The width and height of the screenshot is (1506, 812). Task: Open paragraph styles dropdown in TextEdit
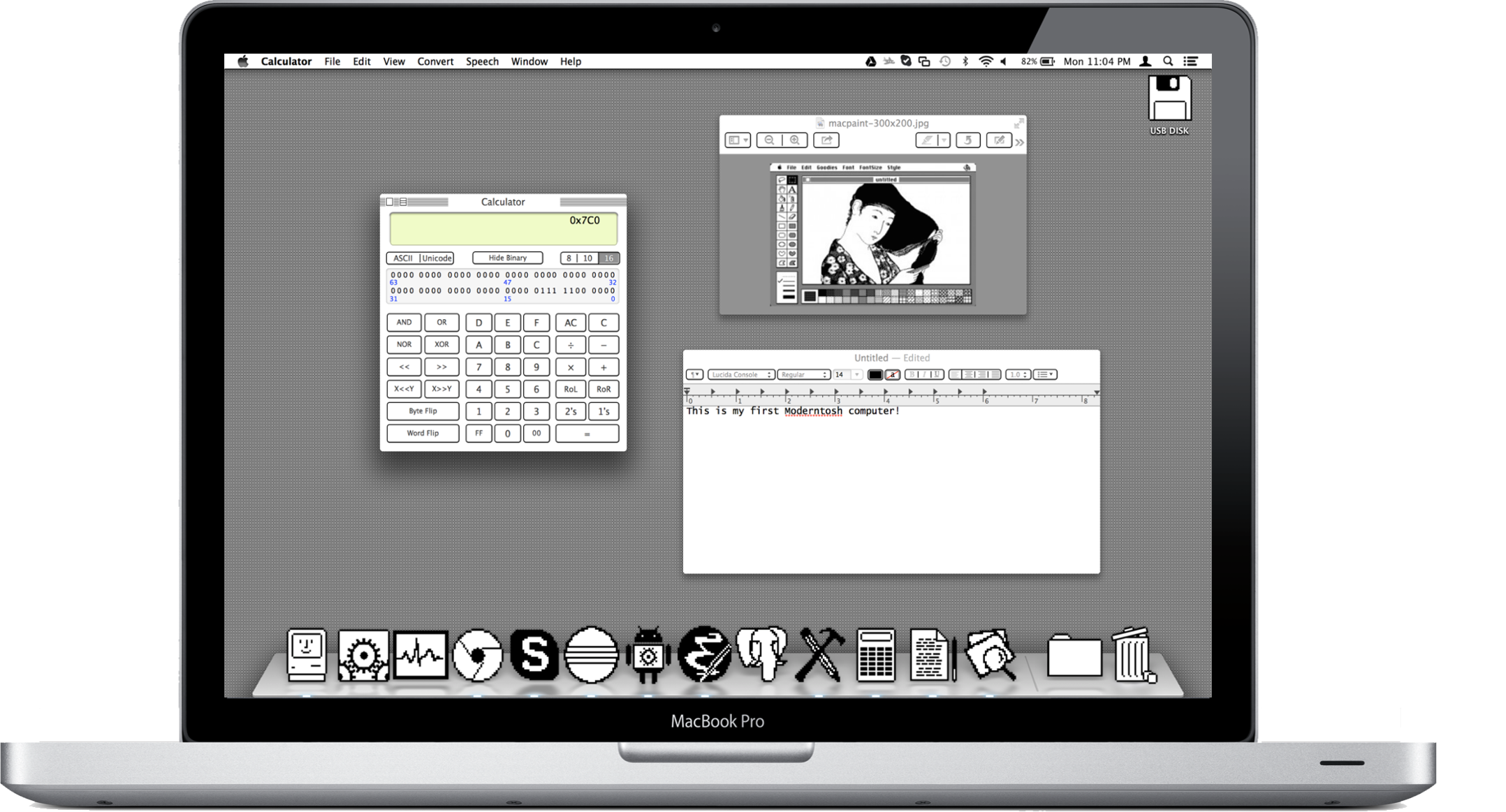694,375
